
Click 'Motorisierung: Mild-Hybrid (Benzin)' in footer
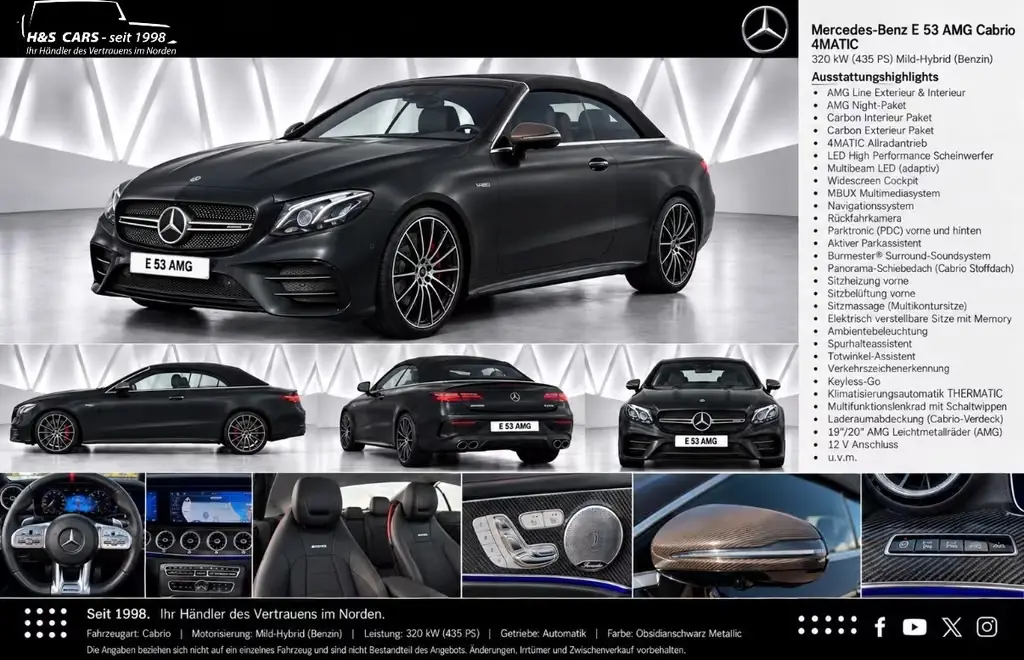coord(267,633)
